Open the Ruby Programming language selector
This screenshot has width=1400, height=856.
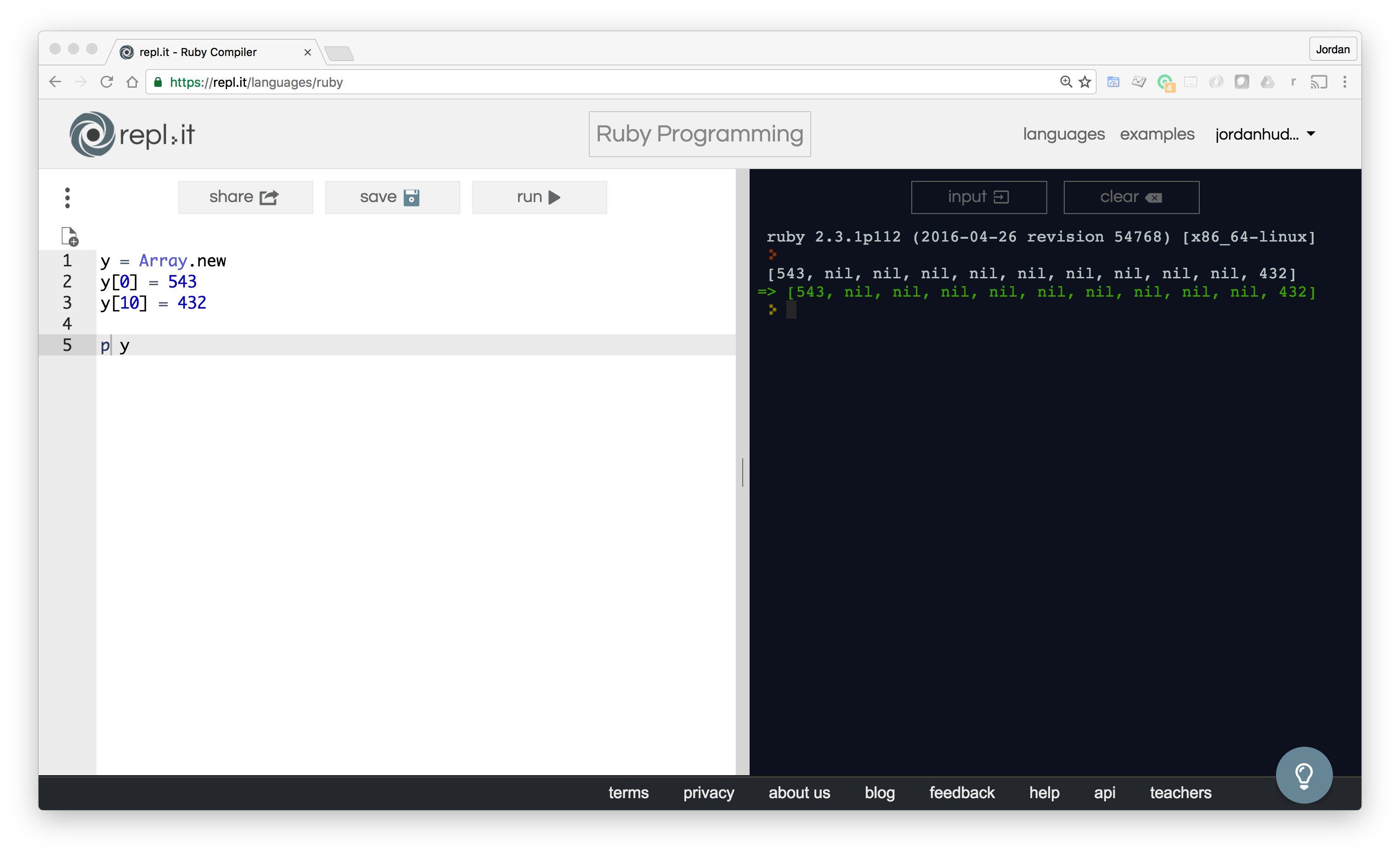pos(700,134)
